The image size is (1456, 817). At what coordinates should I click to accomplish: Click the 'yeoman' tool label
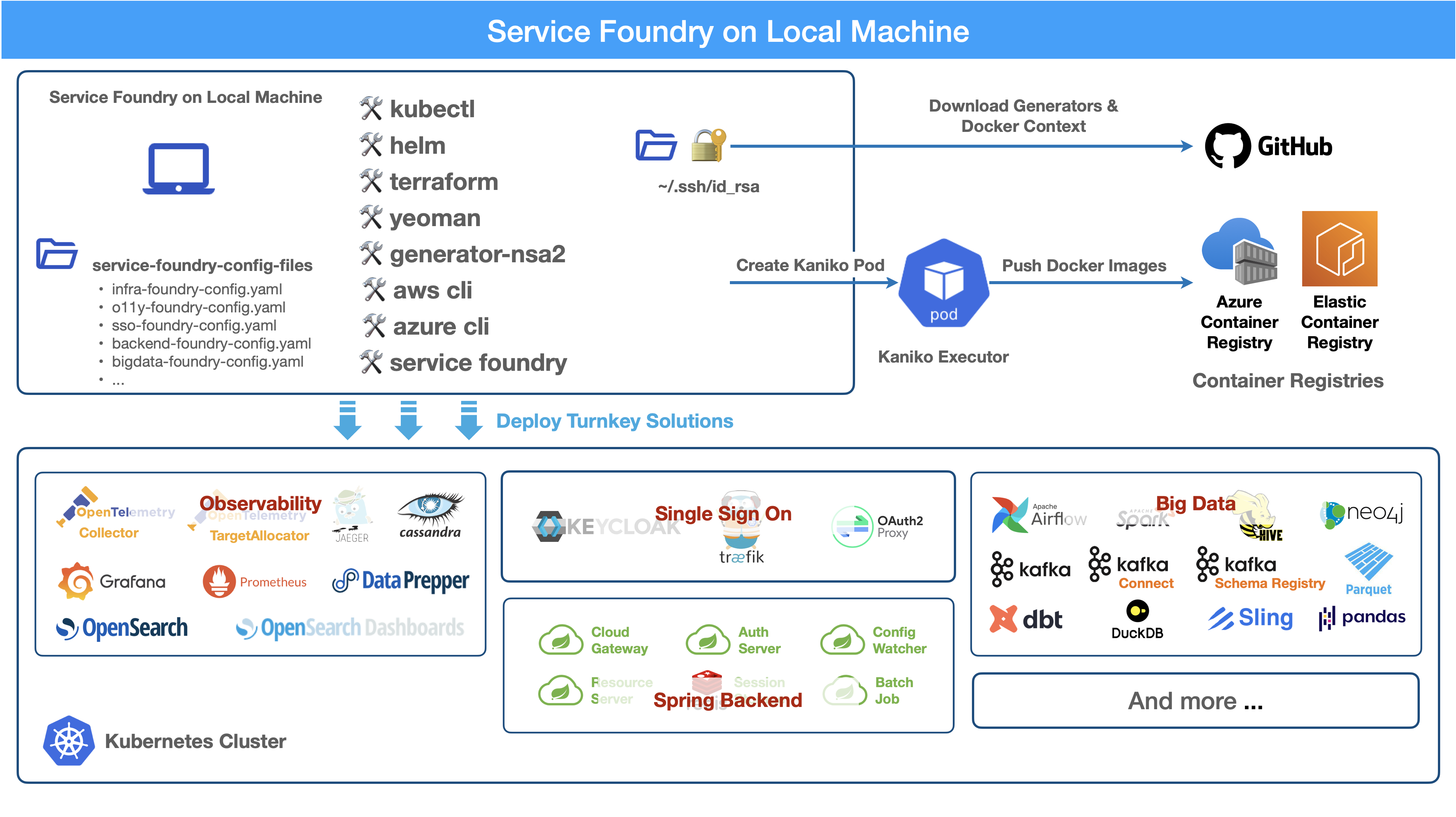click(435, 218)
